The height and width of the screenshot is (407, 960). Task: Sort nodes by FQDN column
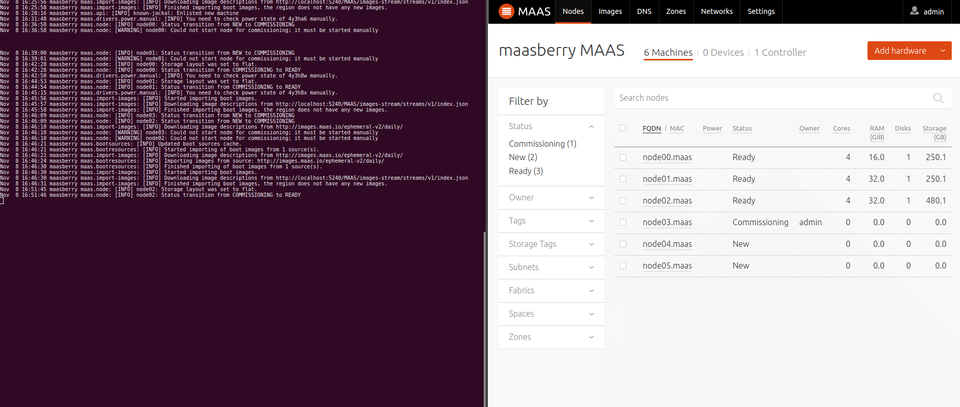coord(651,129)
